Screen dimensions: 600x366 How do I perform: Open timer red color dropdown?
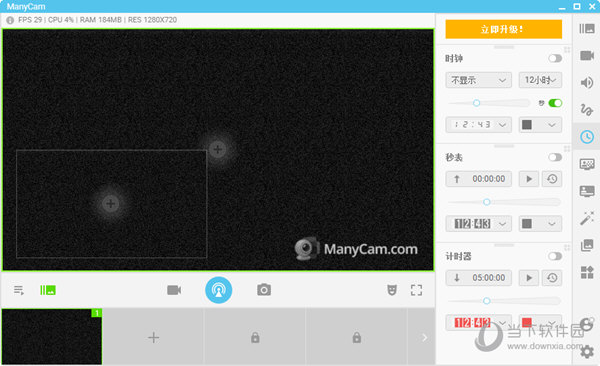540,322
